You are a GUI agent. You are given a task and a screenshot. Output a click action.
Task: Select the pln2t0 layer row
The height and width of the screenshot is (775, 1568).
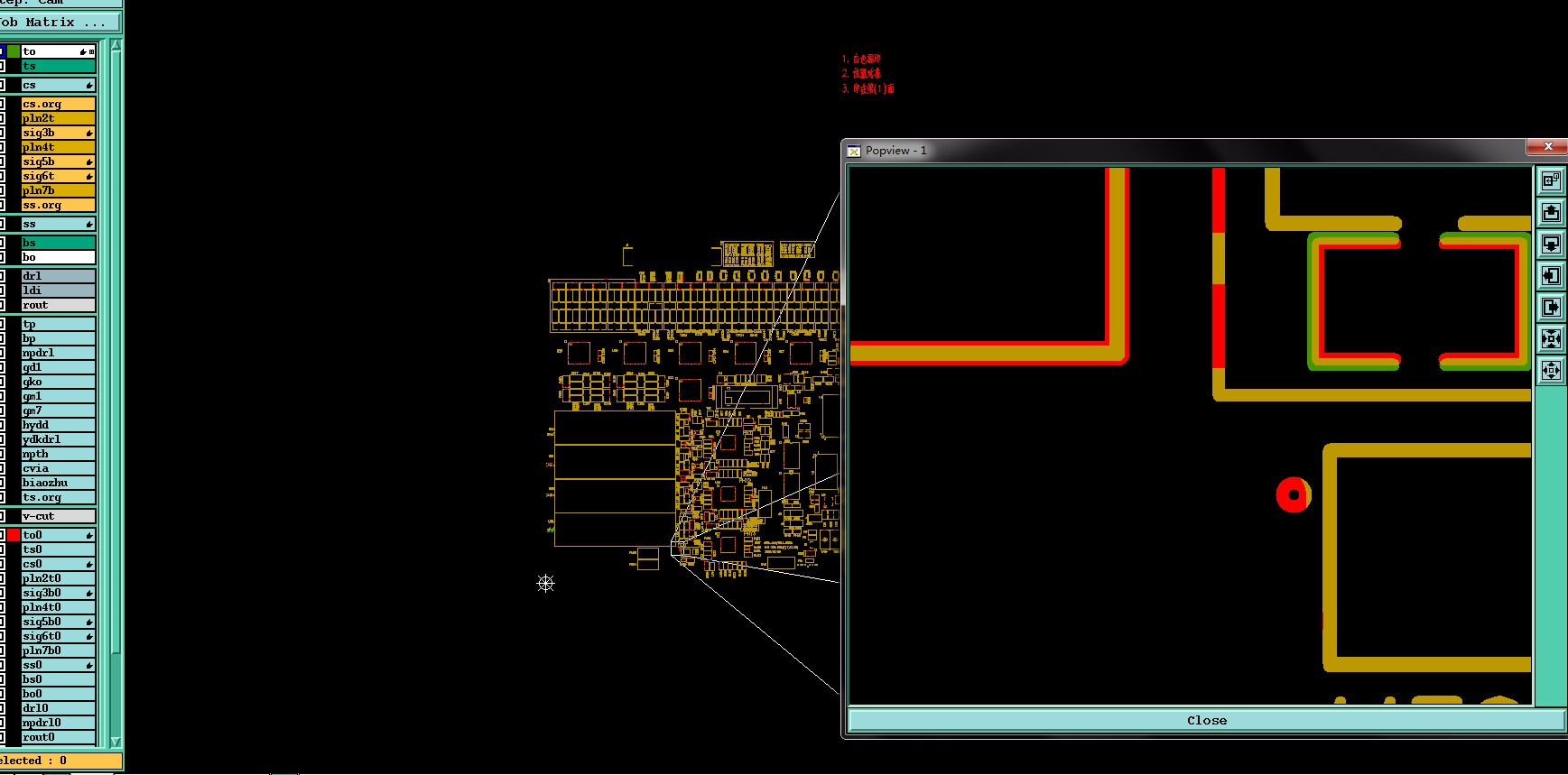[x=59, y=579]
